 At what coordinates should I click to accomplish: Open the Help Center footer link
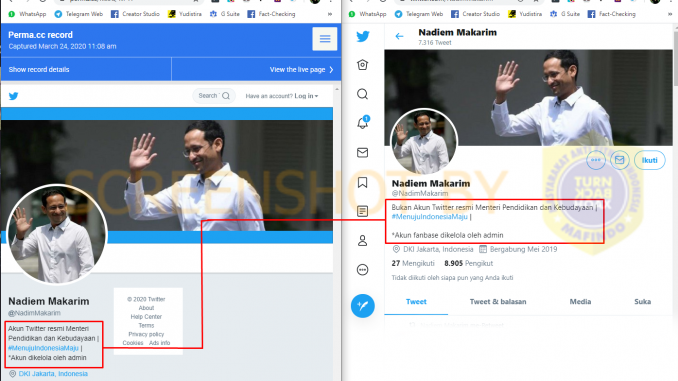(146, 317)
